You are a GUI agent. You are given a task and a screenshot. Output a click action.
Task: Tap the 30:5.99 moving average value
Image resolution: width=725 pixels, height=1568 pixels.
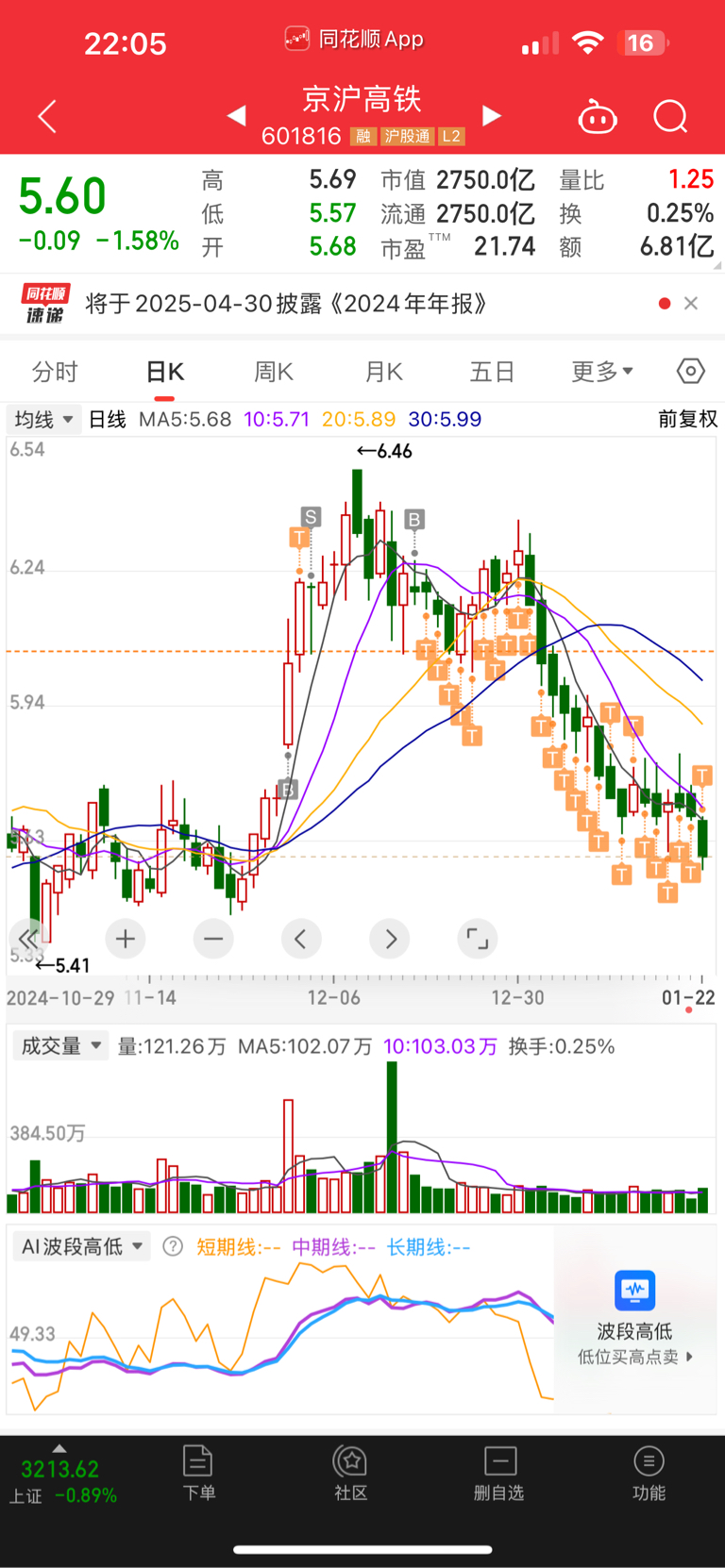pyautogui.click(x=445, y=419)
